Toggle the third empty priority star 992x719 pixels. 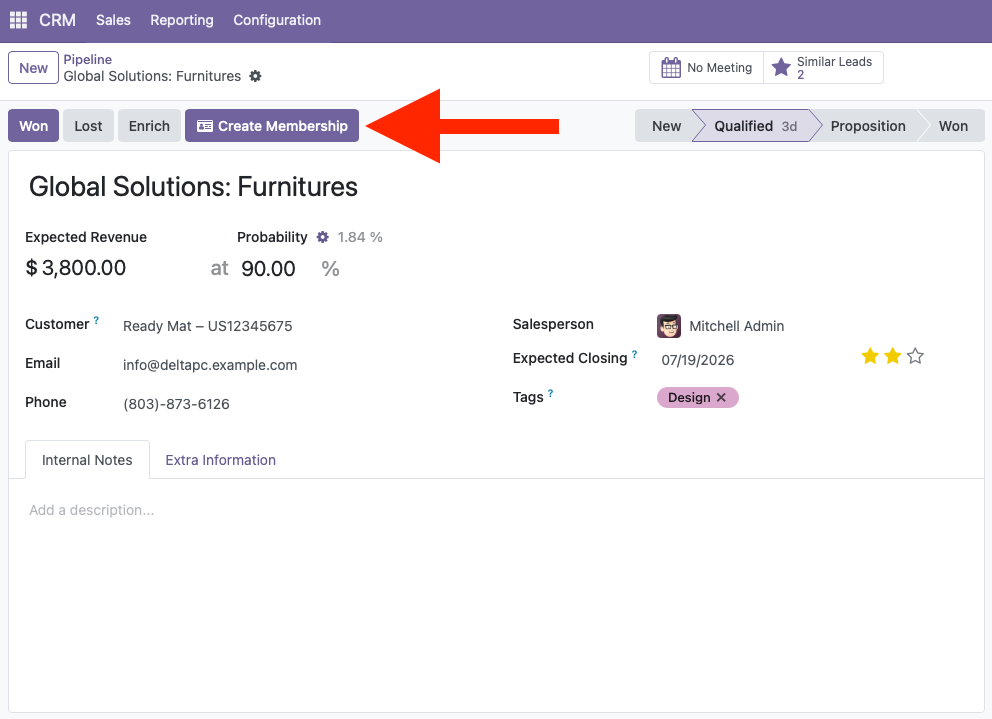tap(915, 356)
